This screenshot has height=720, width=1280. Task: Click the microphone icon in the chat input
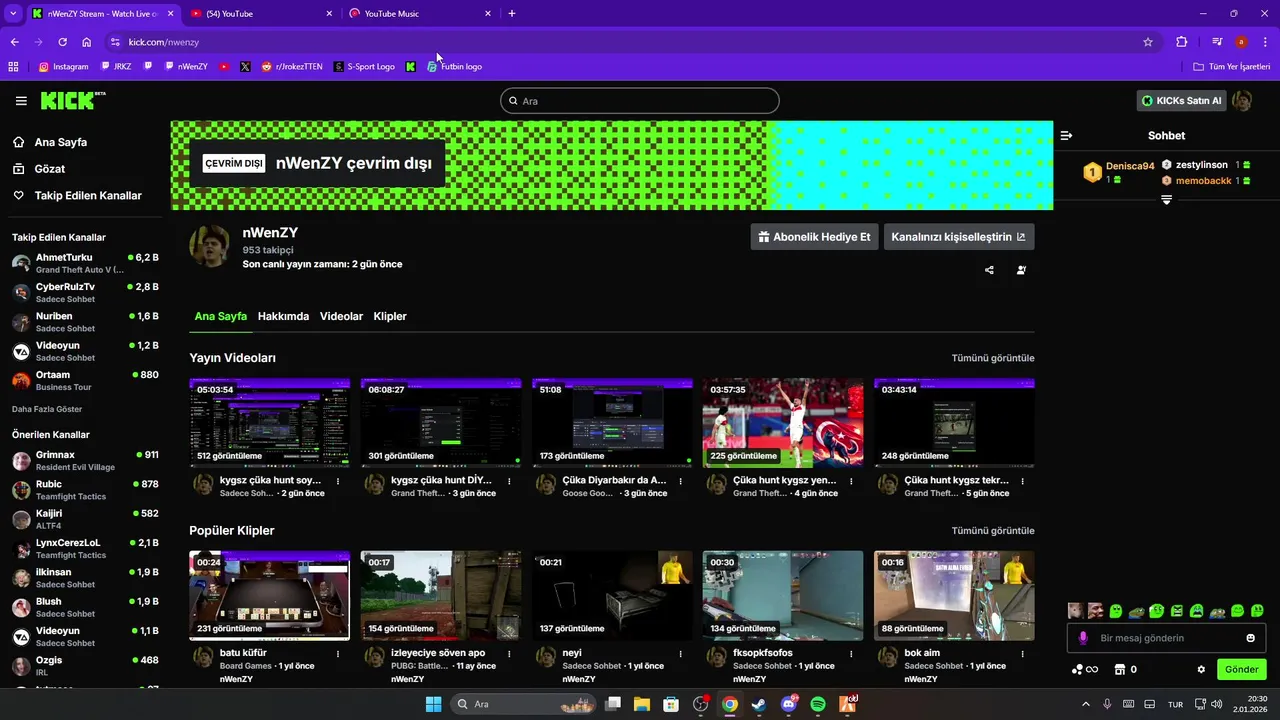click(x=1083, y=638)
